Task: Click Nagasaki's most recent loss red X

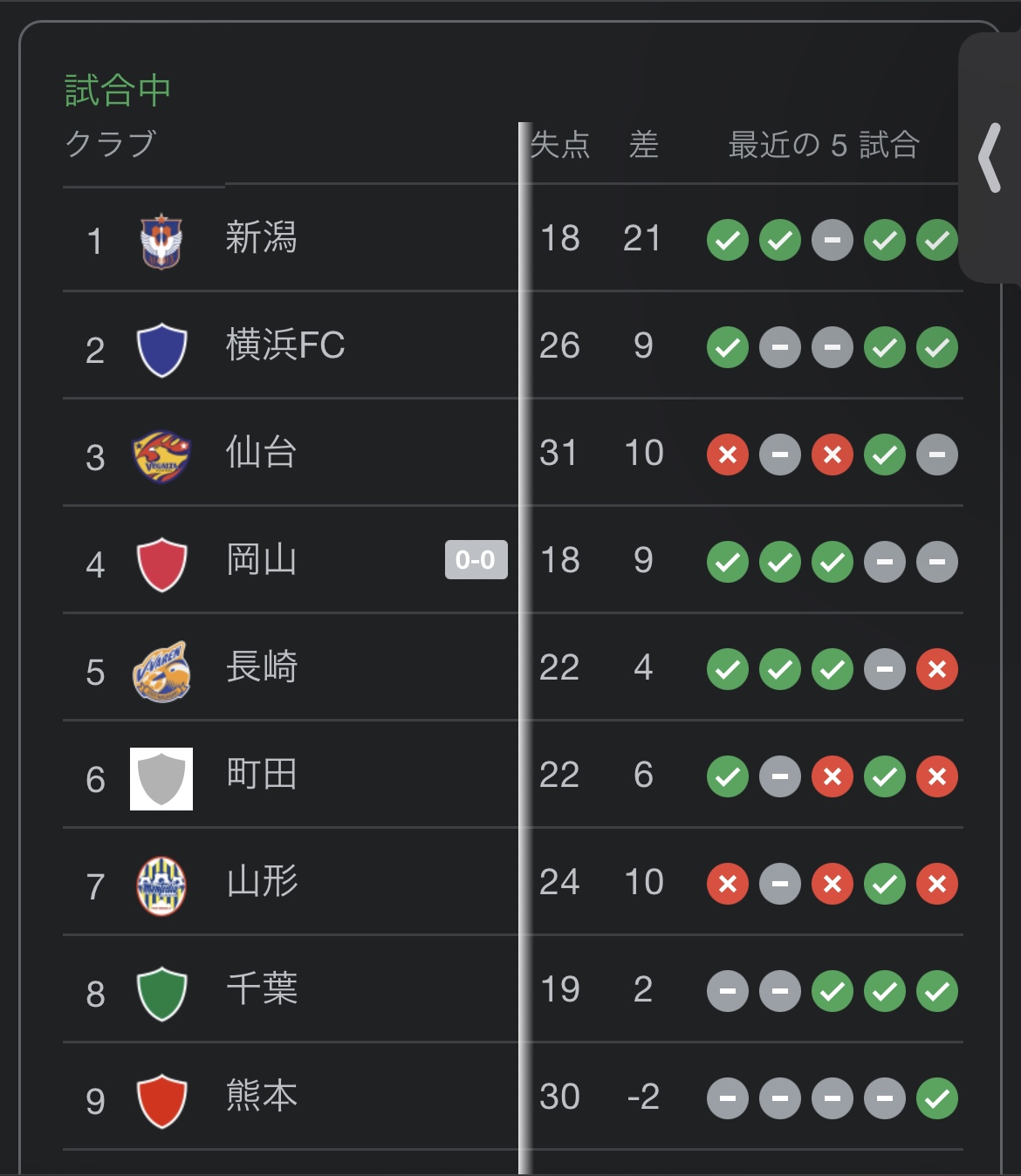Action: 937,669
